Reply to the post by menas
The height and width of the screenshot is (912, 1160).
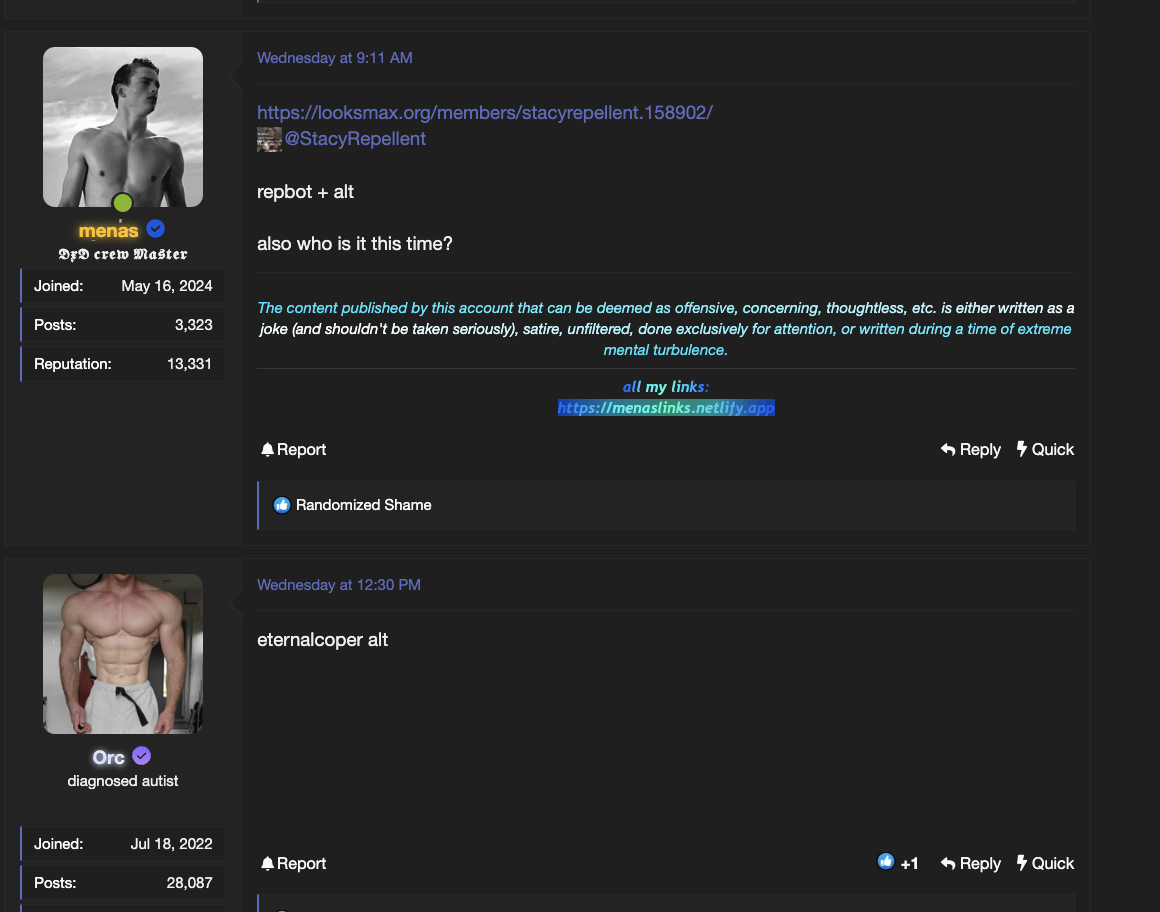pyautogui.click(x=970, y=450)
